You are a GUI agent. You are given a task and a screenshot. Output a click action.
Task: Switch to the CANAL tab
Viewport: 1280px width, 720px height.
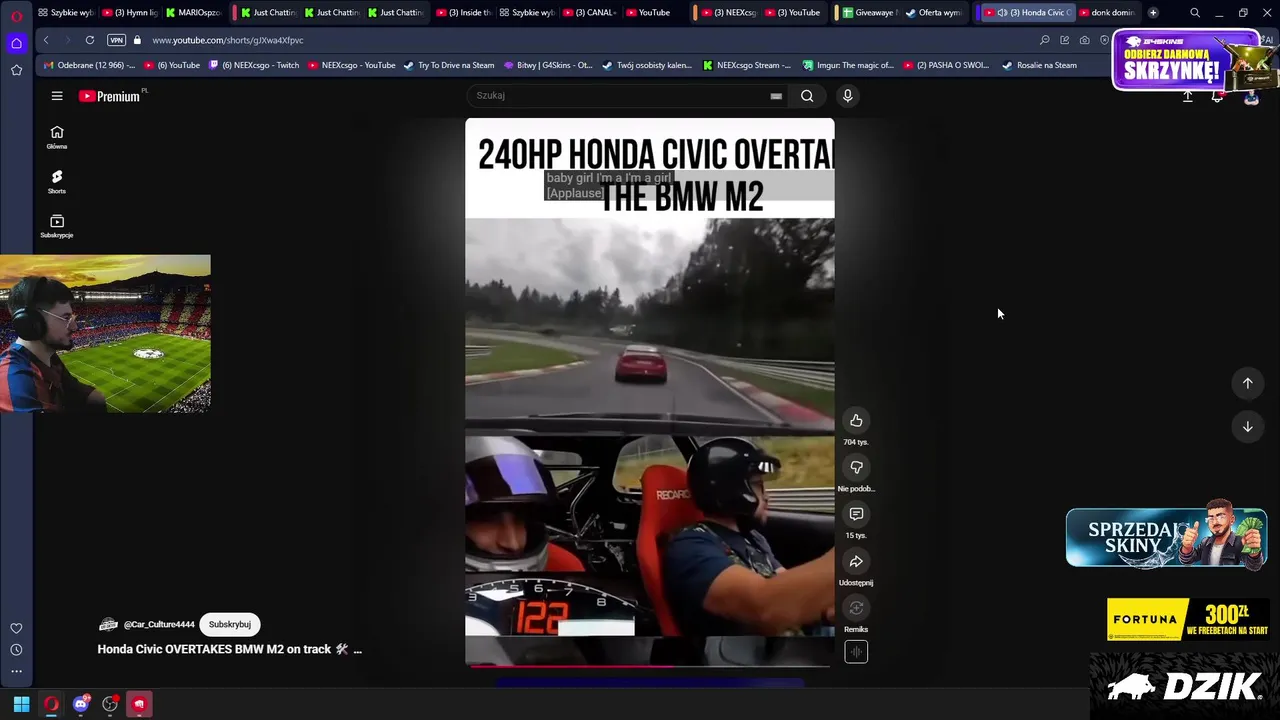pos(590,13)
